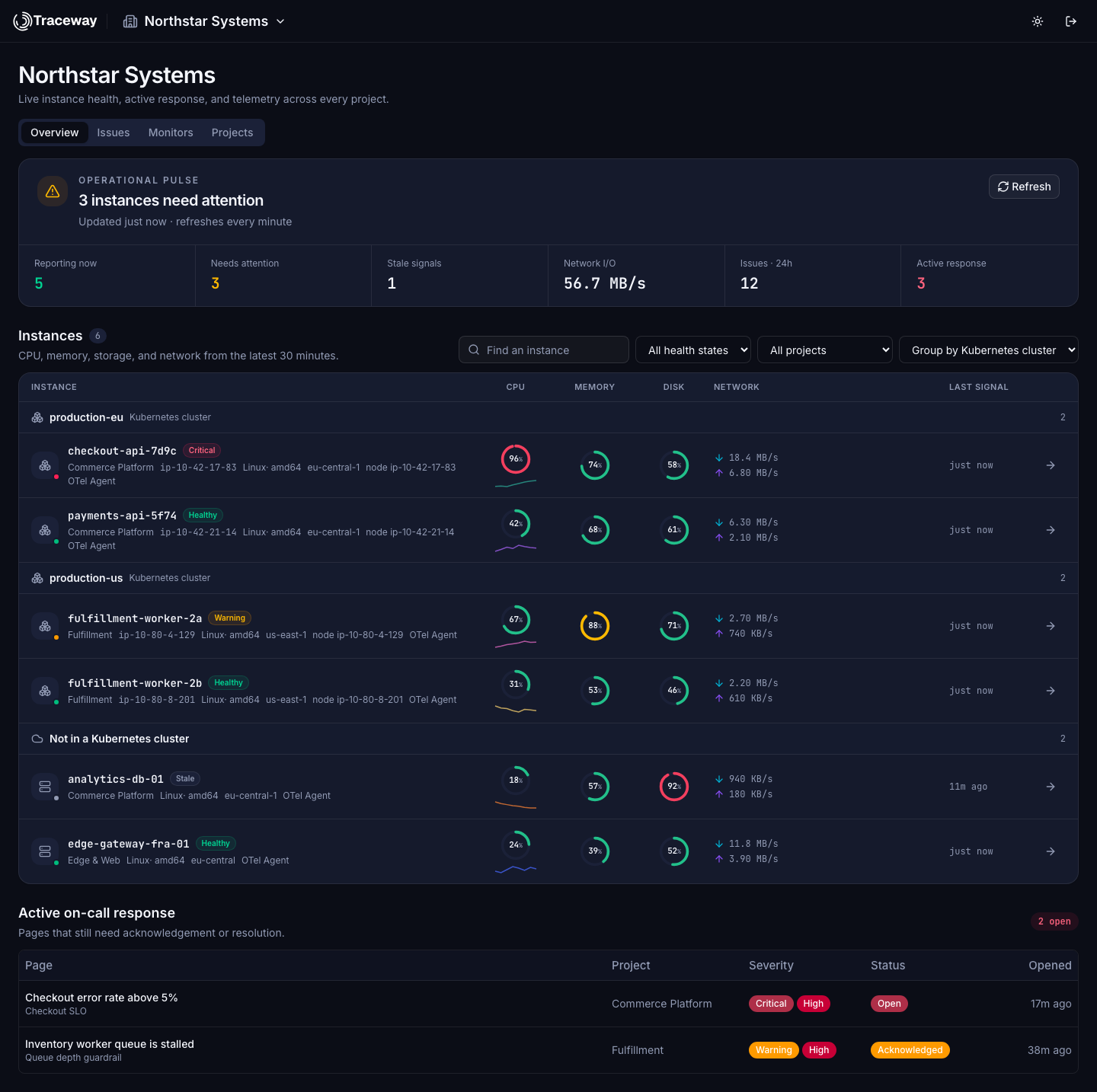Click the sign-out icon in header
The image size is (1097, 1092).
click(1071, 21)
